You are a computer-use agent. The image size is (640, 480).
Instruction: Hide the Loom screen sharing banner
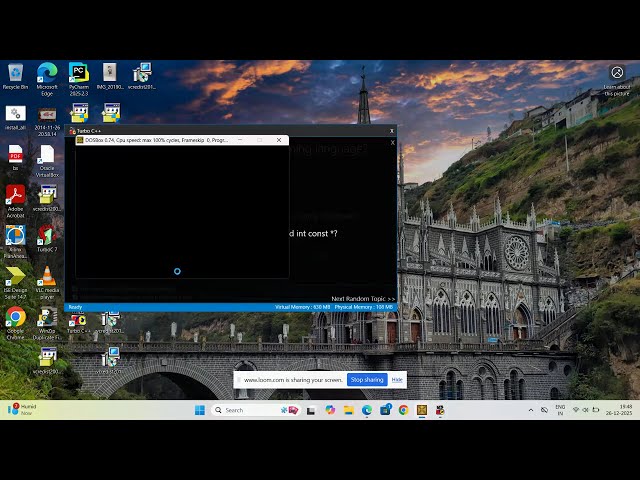pyautogui.click(x=397, y=380)
